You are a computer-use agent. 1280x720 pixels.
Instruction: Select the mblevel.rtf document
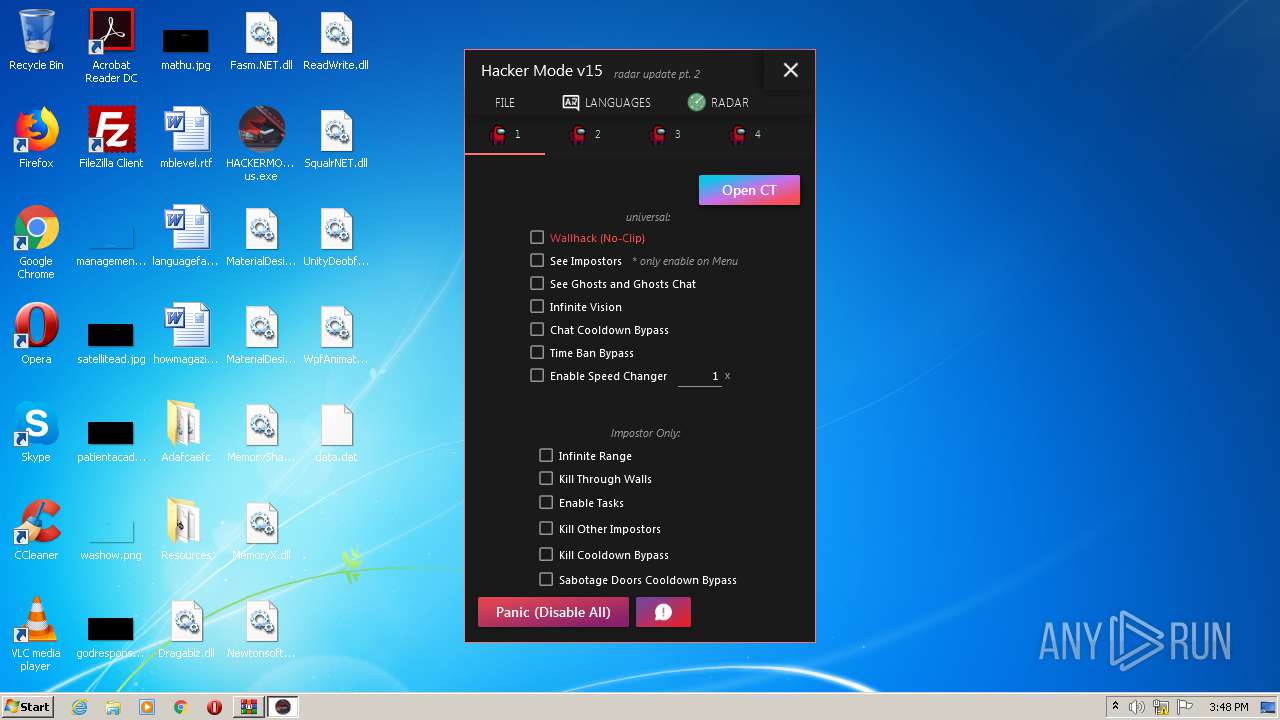(186, 138)
